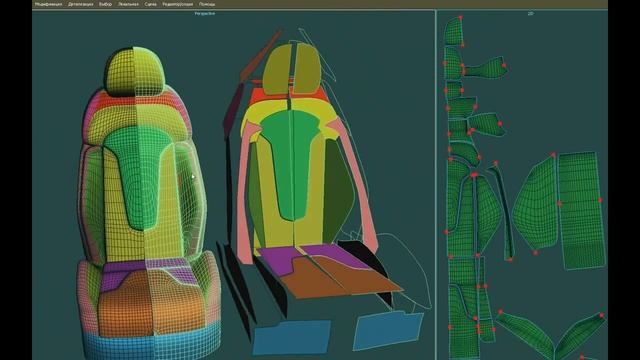The height and width of the screenshot is (360, 640).
Task: Open the Детализация menu
Action: point(80,4)
